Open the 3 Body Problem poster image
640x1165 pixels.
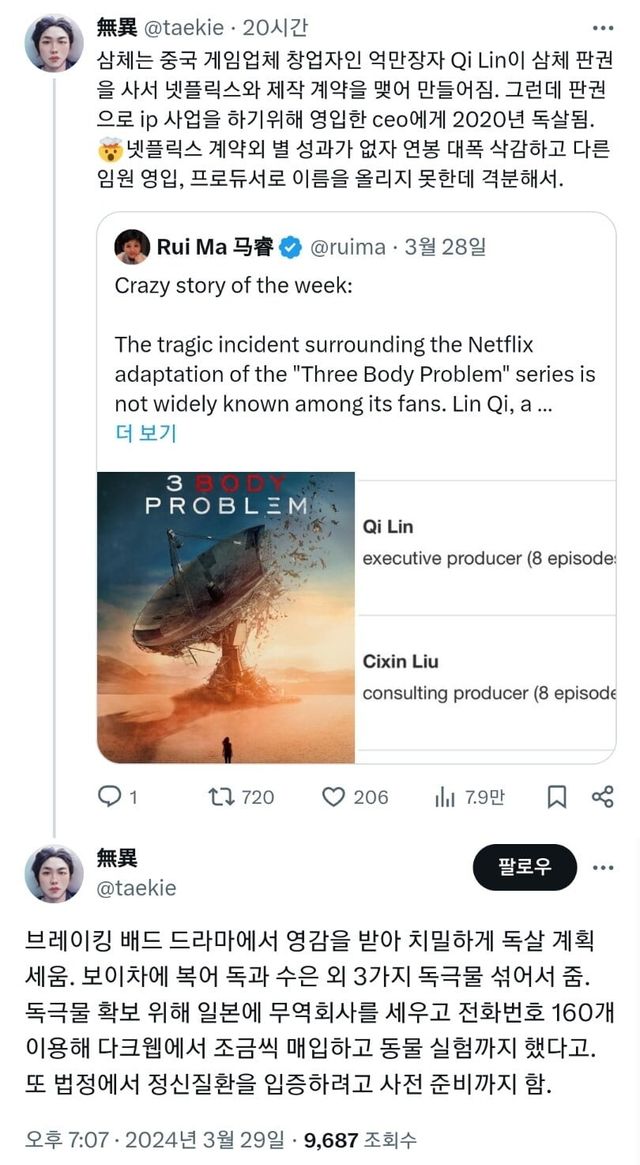pyautogui.click(x=226, y=617)
